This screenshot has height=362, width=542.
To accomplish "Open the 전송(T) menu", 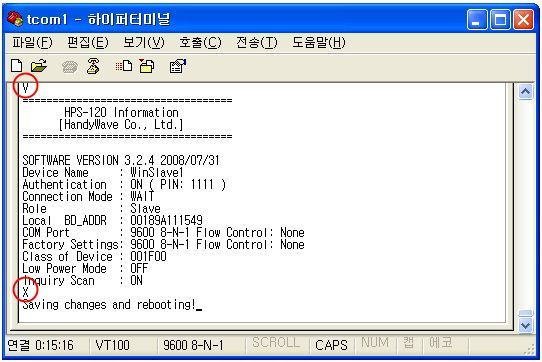I will coord(256,43).
